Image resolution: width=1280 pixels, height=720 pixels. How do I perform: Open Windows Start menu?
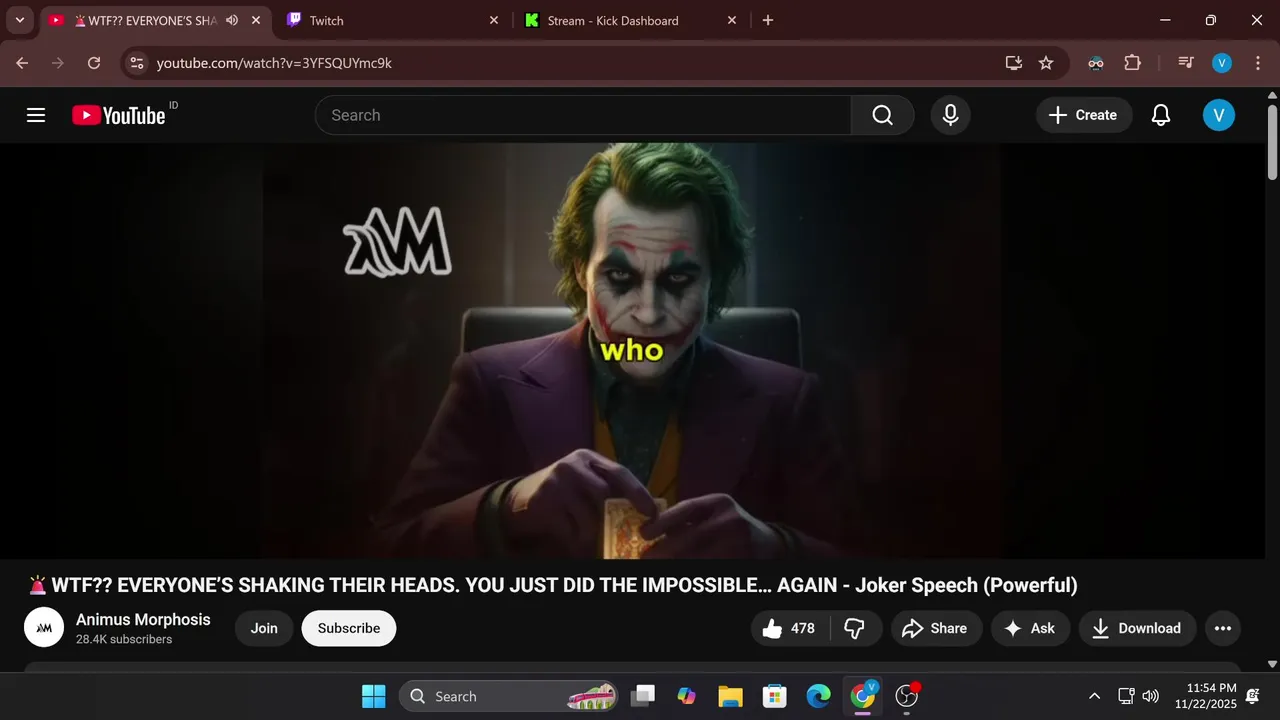click(x=373, y=696)
